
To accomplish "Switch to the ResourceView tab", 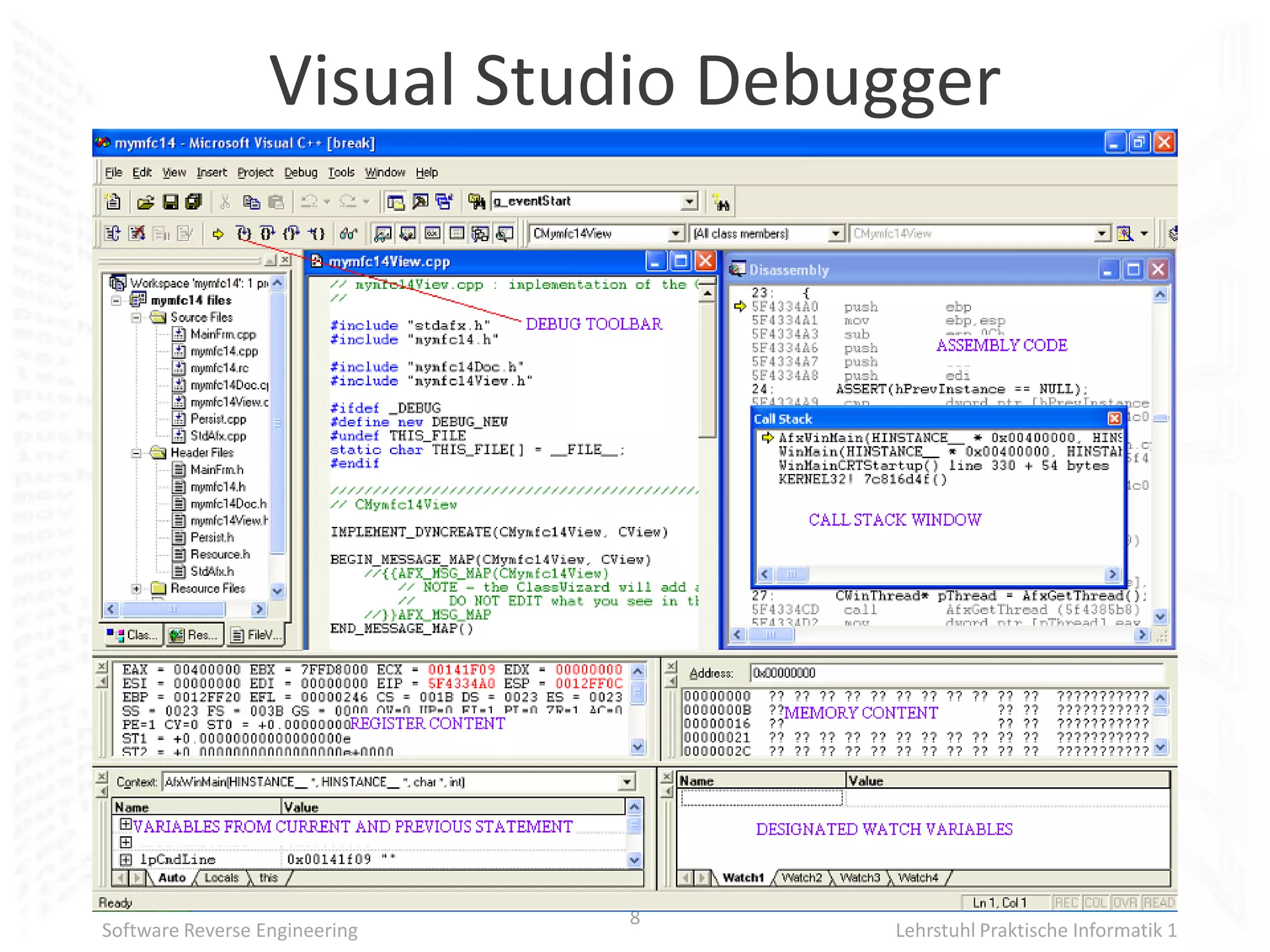I will point(194,635).
